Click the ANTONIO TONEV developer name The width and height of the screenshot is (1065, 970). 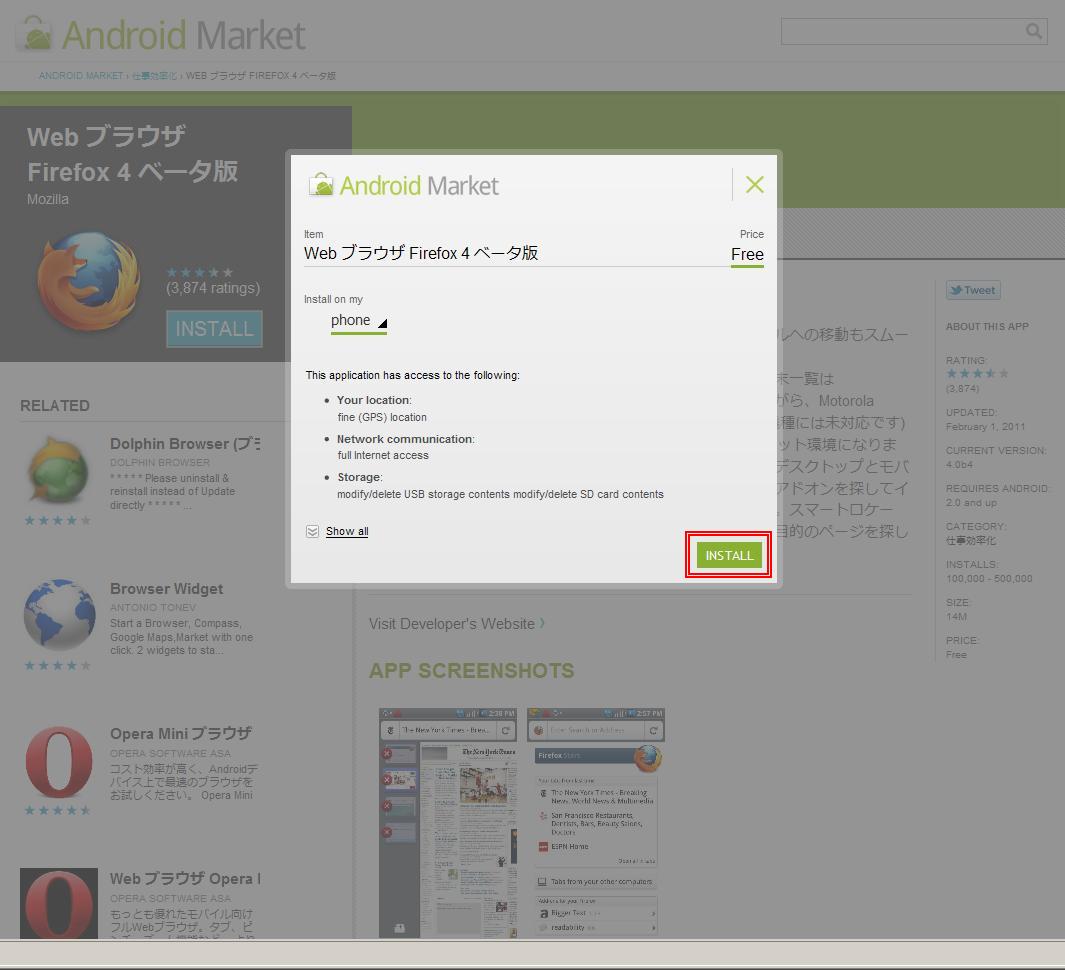click(x=153, y=607)
